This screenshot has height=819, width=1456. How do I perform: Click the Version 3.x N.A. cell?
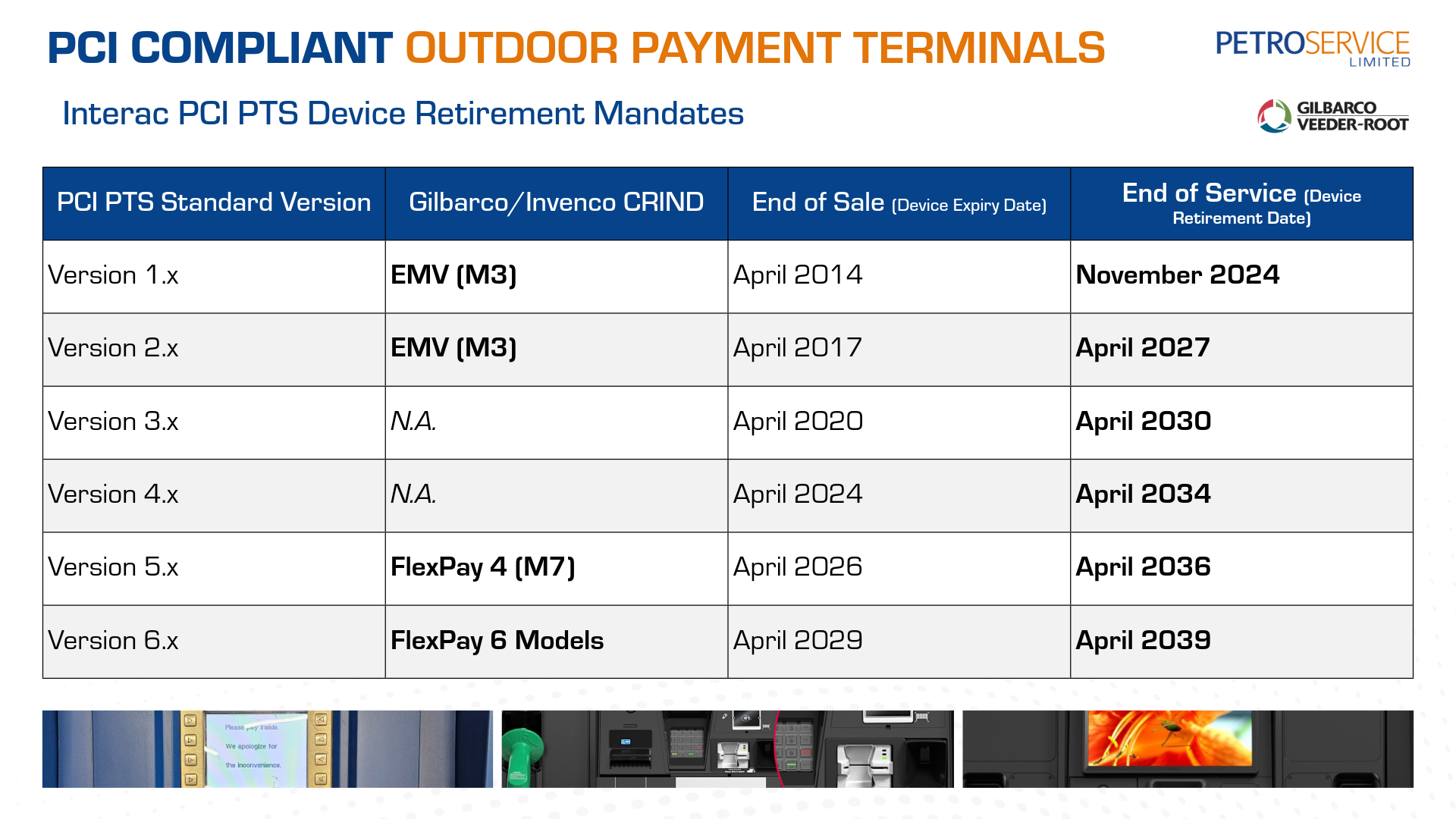[x=413, y=422]
